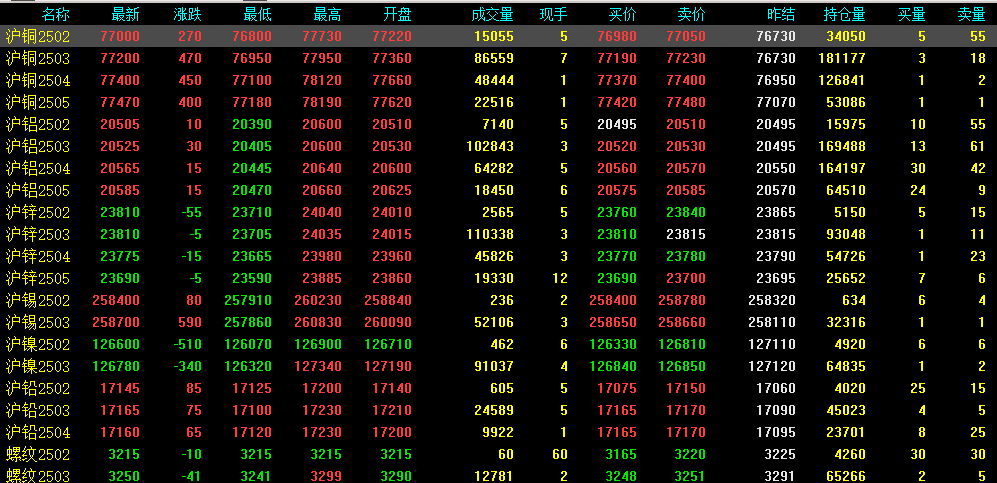
Task: Click the 最低 column header
Action: (x=258, y=15)
